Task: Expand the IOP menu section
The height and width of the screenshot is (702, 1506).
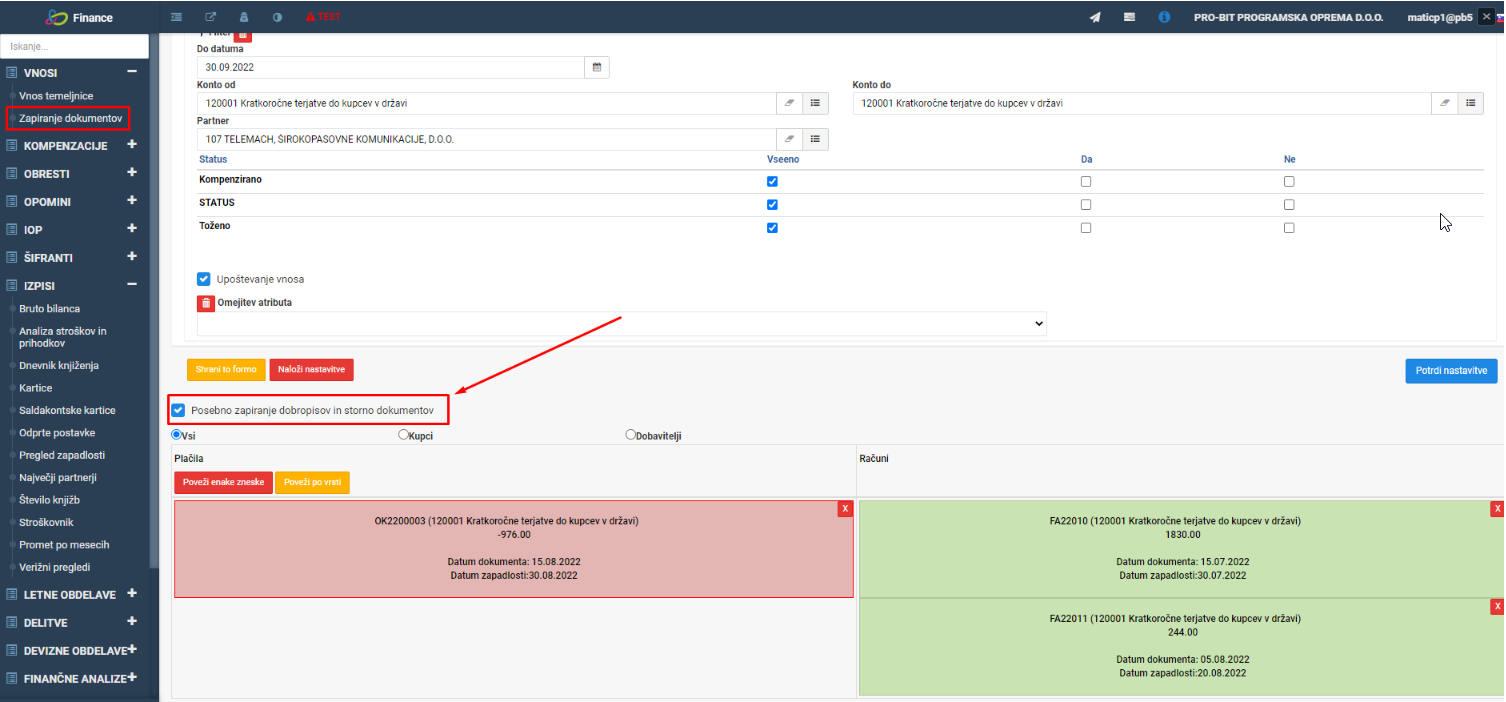Action: 131,229
